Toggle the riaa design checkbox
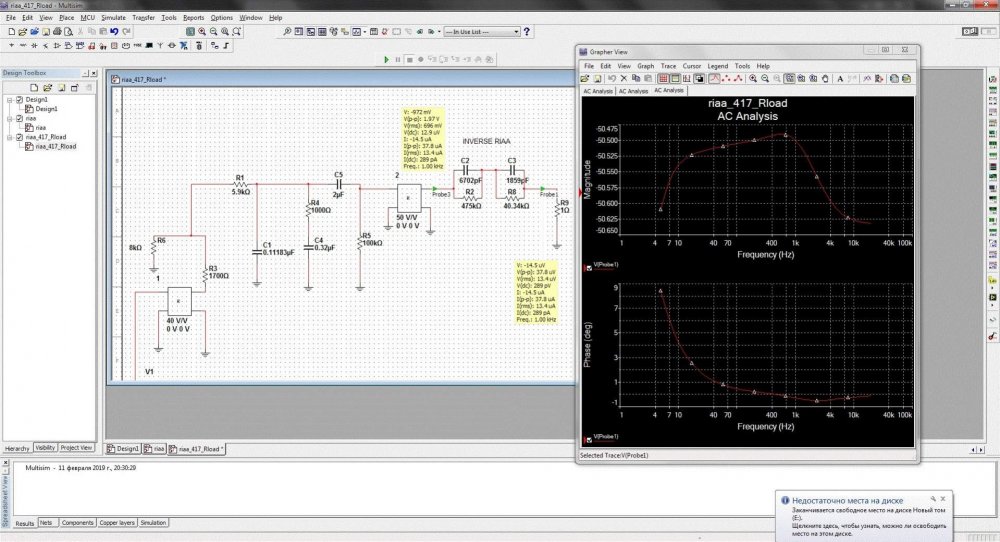The width and height of the screenshot is (1000, 542). pyautogui.click(x=19, y=119)
